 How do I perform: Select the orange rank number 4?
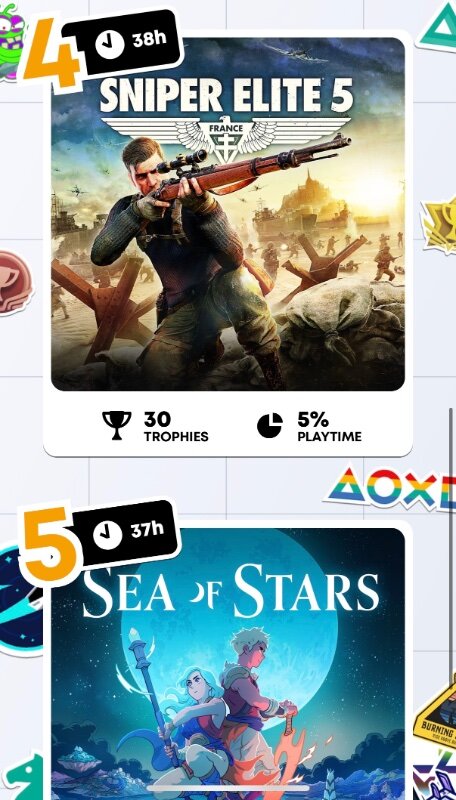pyautogui.click(x=52, y=53)
